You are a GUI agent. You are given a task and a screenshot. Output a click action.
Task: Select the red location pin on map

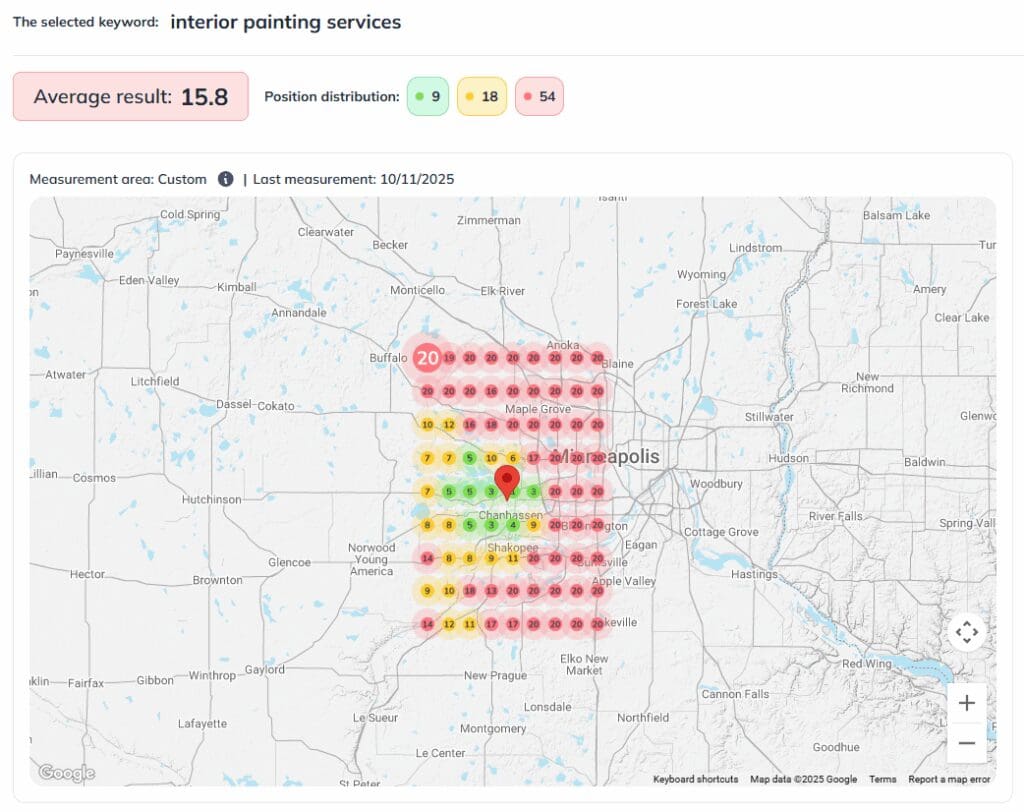[x=508, y=480]
